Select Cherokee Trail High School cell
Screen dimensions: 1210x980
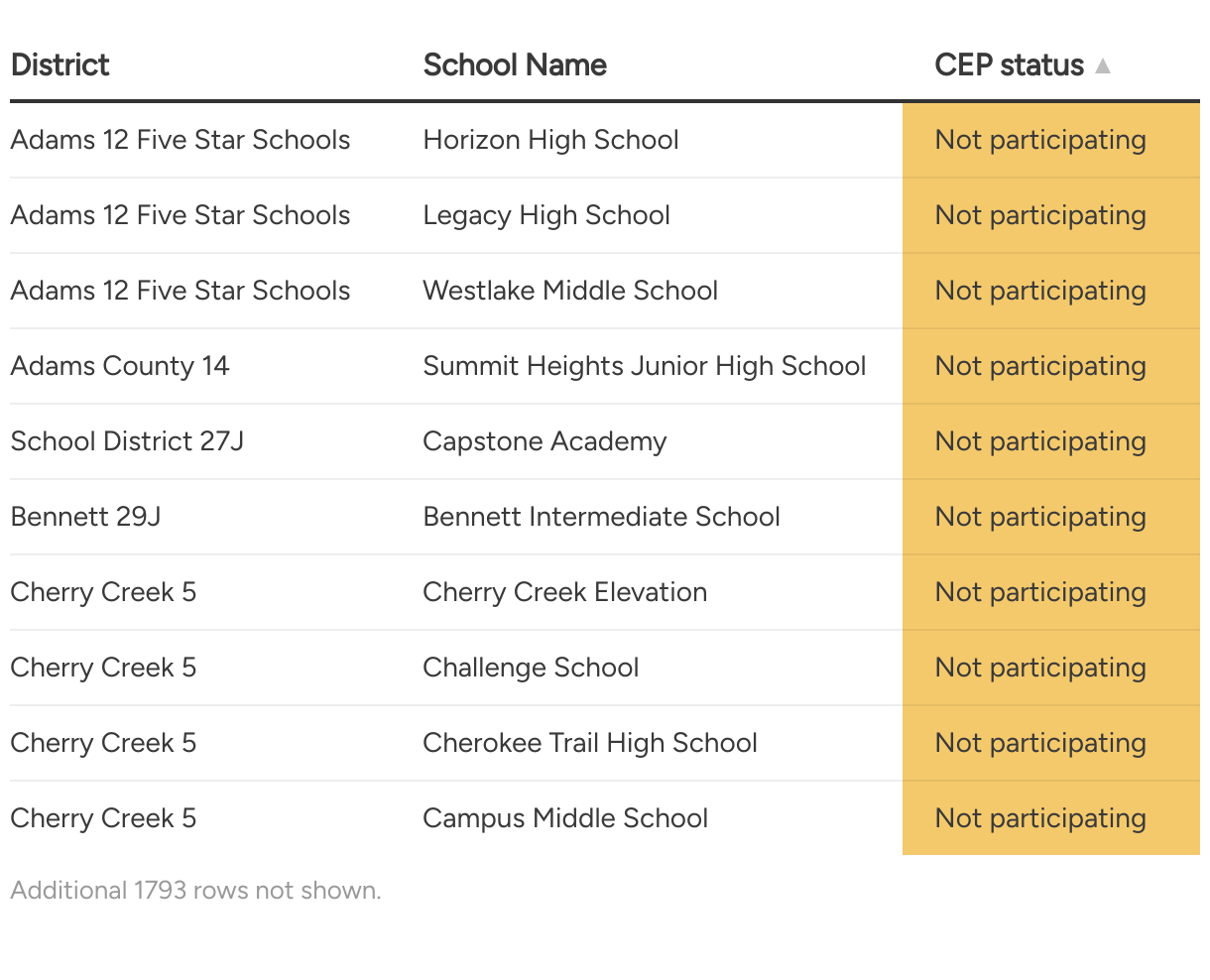pyautogui.click(x=590, y=743)
